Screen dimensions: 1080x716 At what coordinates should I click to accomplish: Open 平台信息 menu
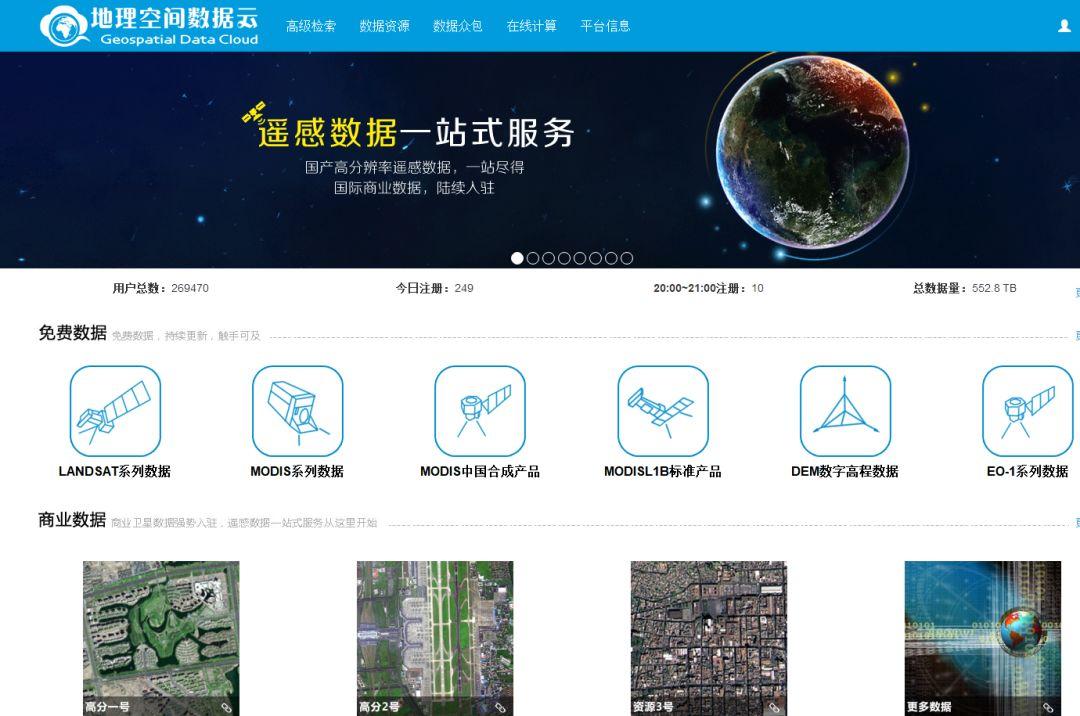[x=605, y=26]
